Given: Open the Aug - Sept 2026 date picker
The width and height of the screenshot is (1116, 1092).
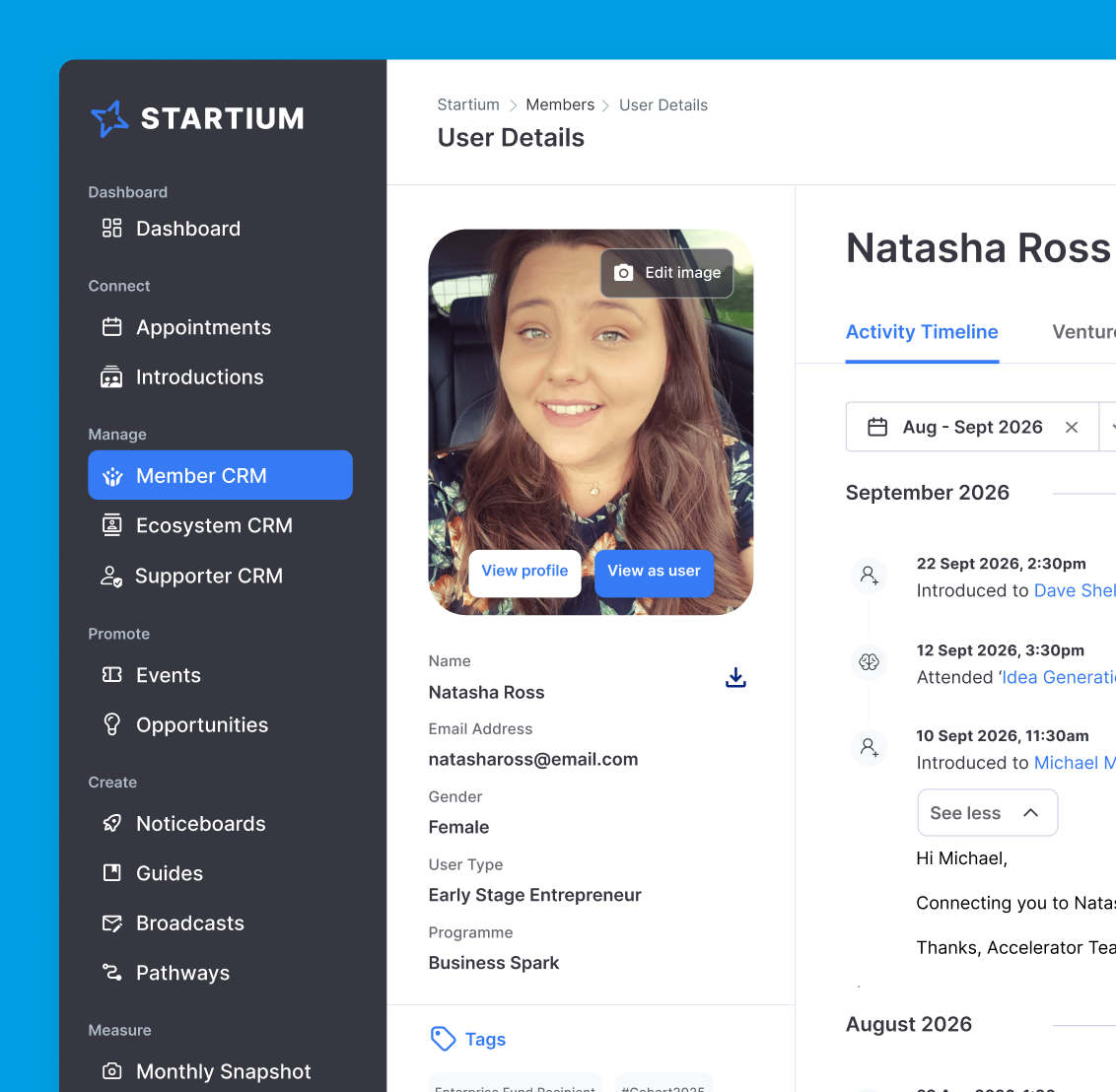Looking at the screenshot, I should point(971,427).
